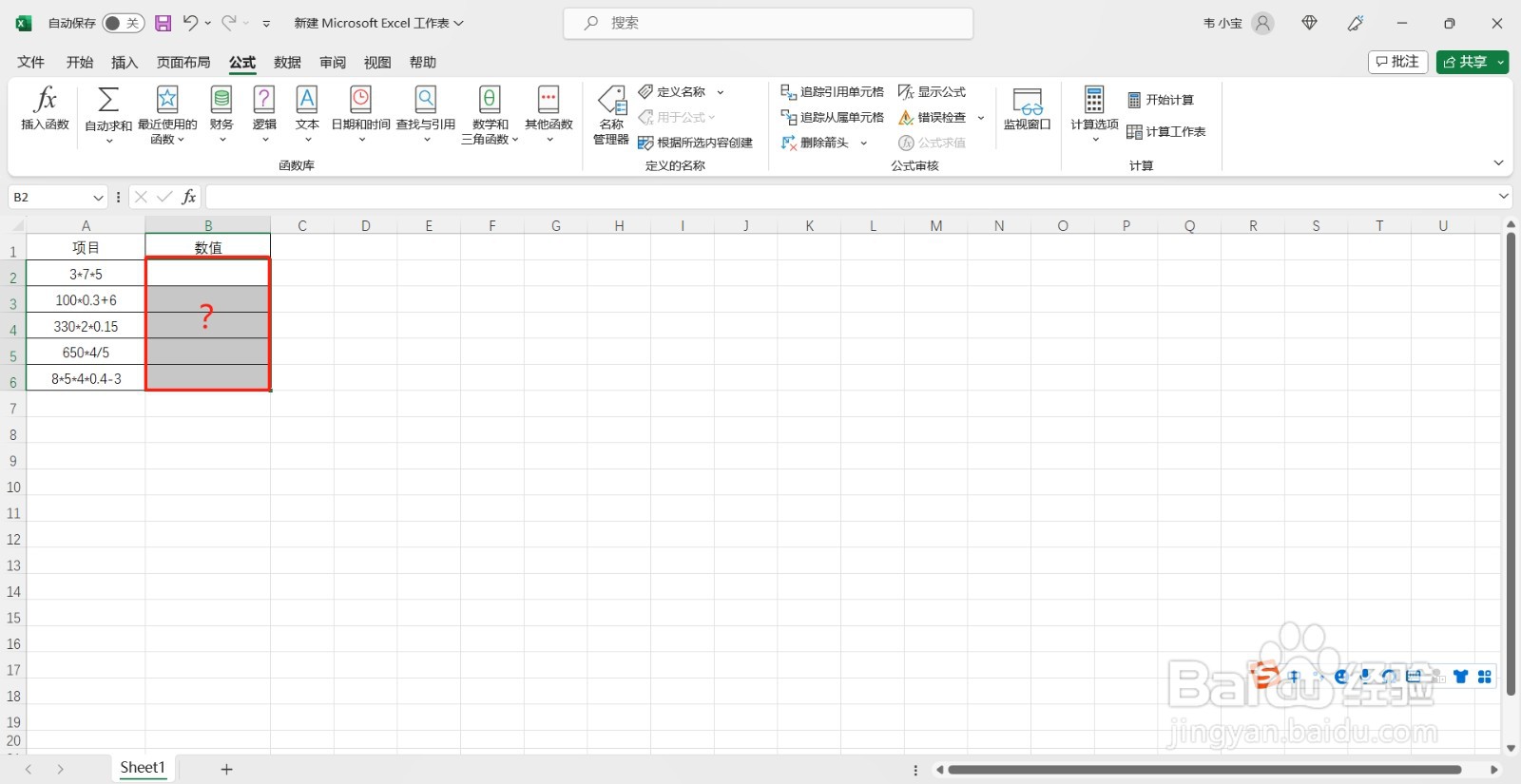Toggle the AutoSave (自动保存) switch

point(124,23)
